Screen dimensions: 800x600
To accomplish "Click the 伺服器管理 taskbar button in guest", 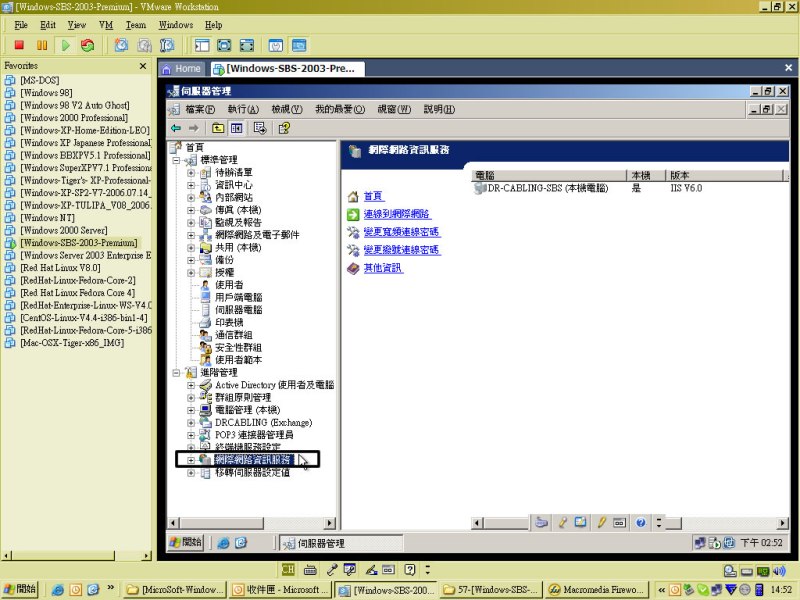I will (x=340, y=543).
